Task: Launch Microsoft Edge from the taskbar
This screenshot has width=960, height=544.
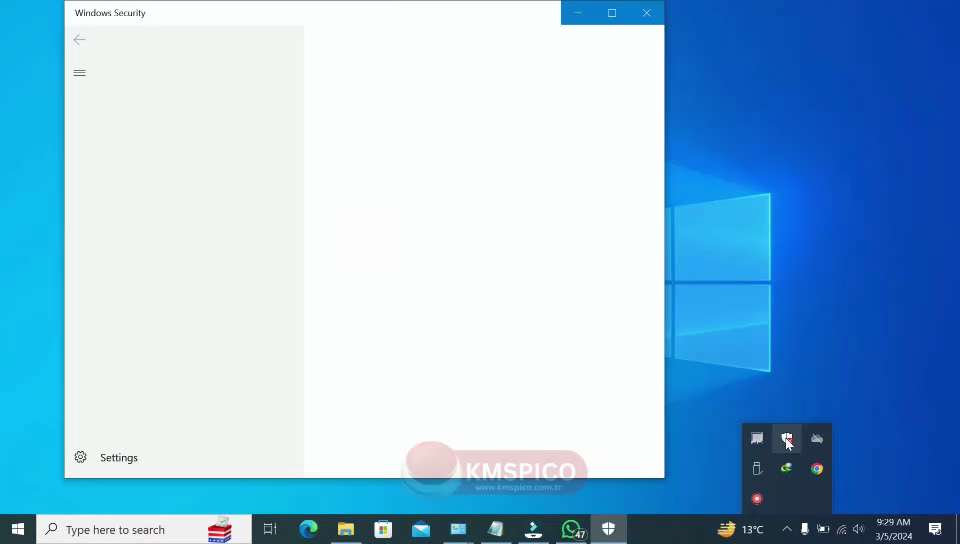Action: 308,529
